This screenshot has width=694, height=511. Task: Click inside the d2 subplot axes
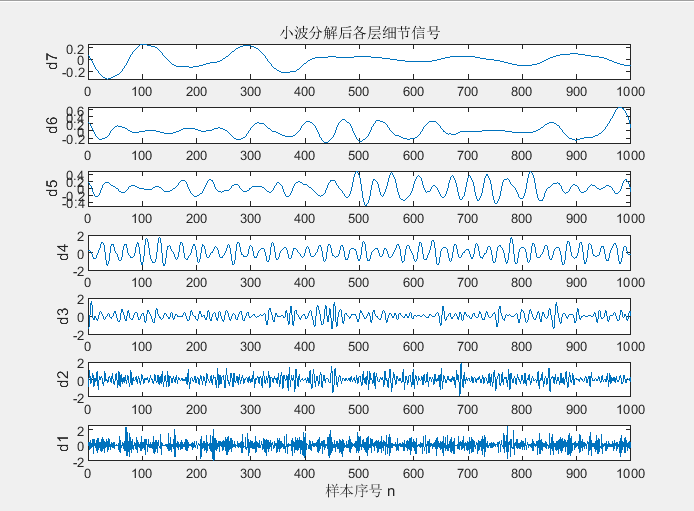tap(359, 380)
